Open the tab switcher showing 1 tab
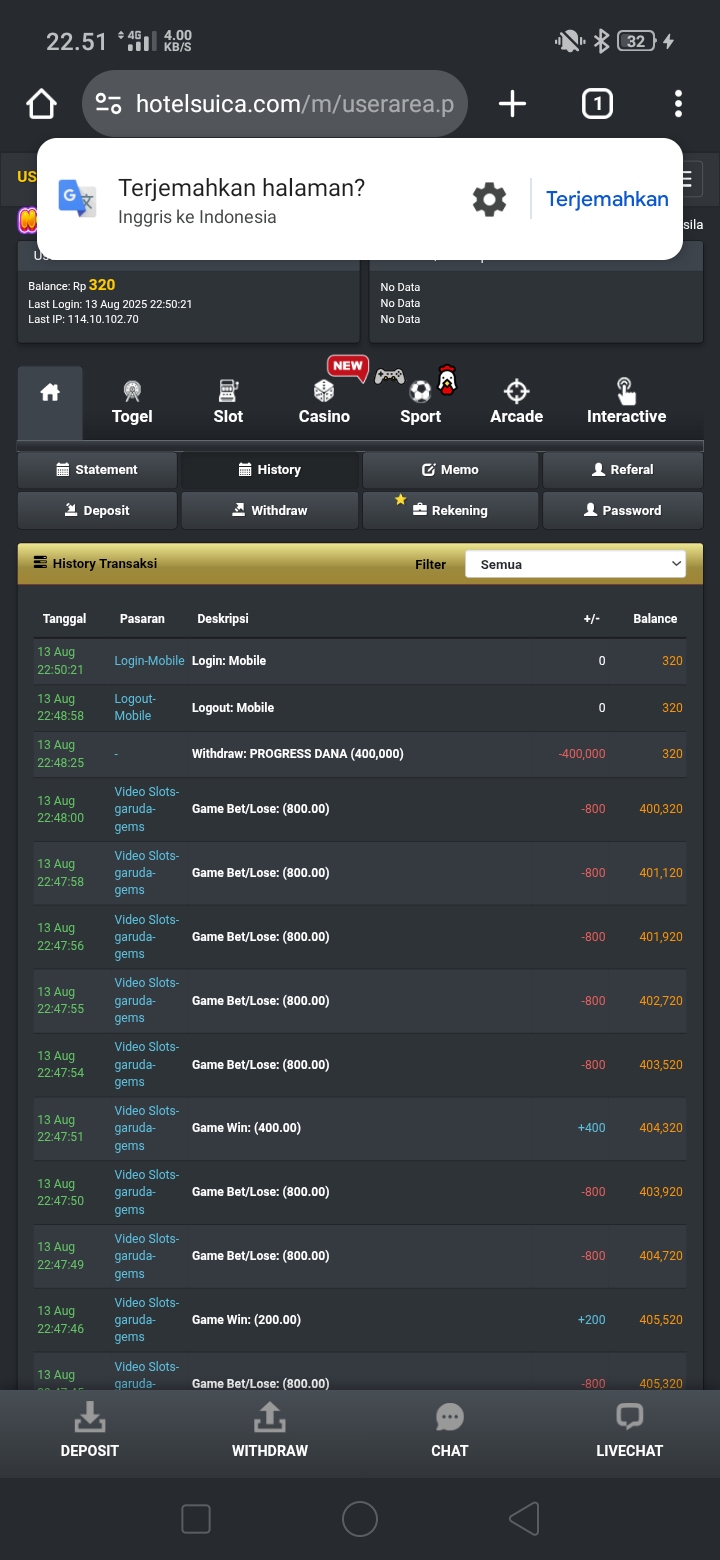Viewport: 720px width, 1560px height. coord(597,104)
